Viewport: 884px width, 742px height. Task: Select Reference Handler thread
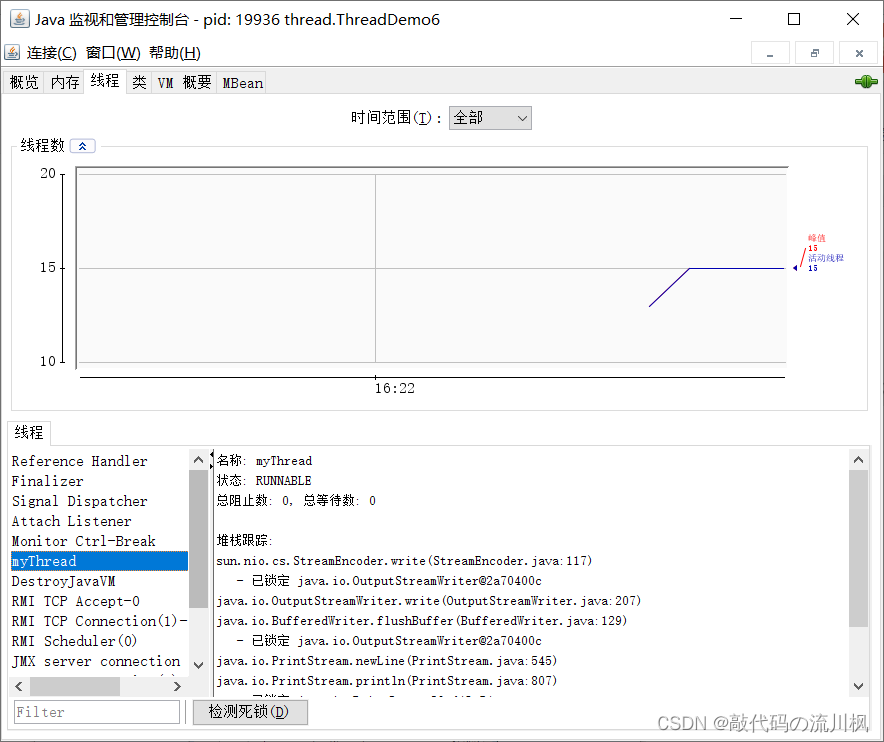pyautogui.click(x=99, y=461)
